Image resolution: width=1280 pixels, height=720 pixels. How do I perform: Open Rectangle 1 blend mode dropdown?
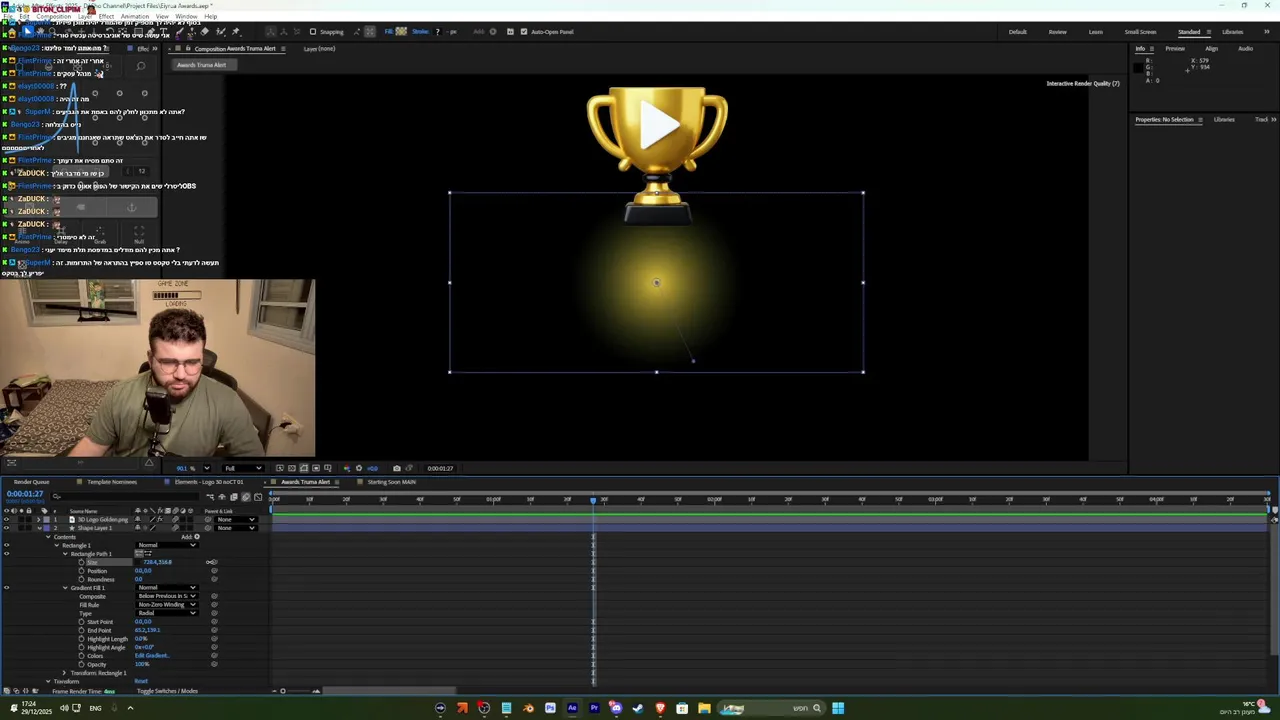click(167, 545)
